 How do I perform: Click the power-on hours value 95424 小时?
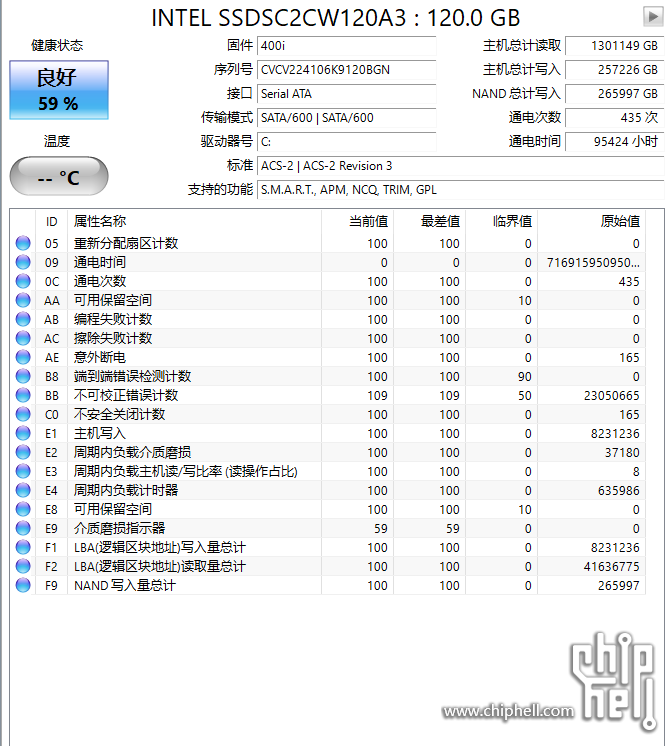614,142
